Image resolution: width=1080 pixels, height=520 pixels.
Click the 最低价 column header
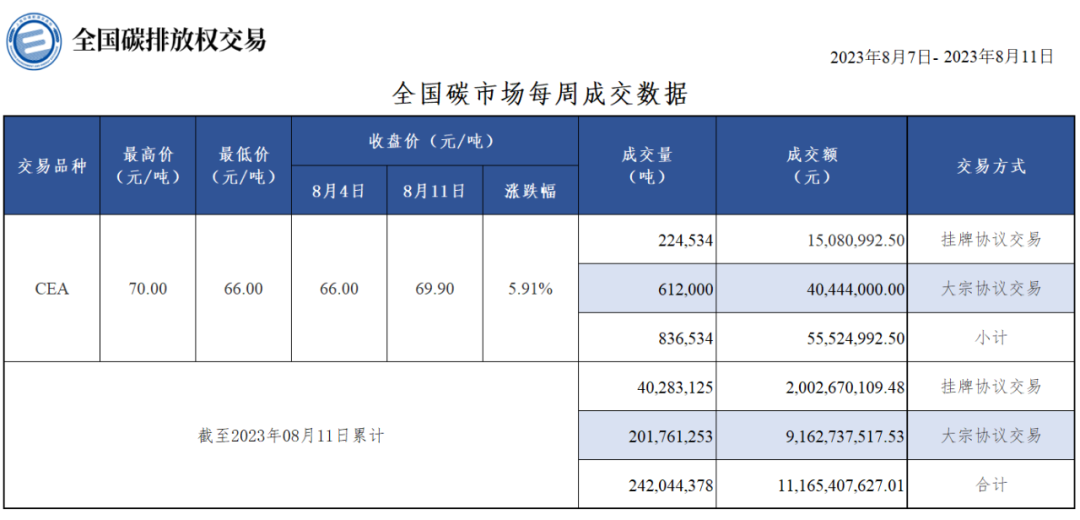tap(244, 166)
